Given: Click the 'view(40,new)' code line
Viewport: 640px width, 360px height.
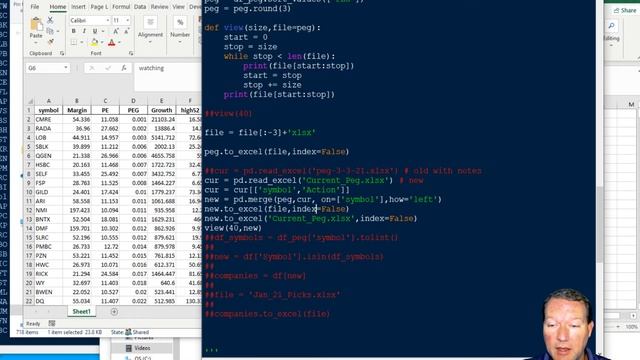Looking at the screenshot, I should point(233,228).
